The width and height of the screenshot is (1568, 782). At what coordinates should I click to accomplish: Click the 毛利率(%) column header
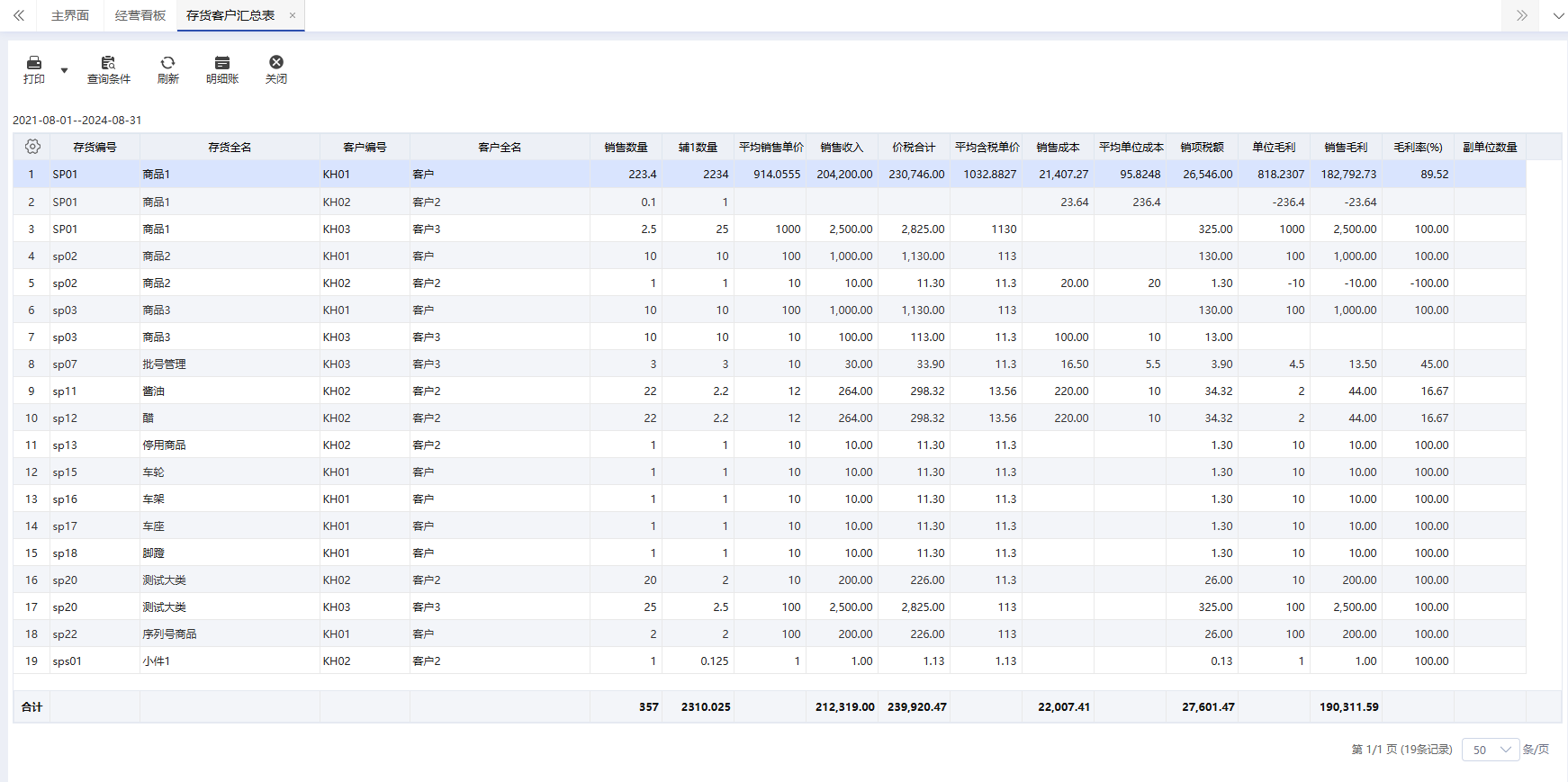point(1418,147)
